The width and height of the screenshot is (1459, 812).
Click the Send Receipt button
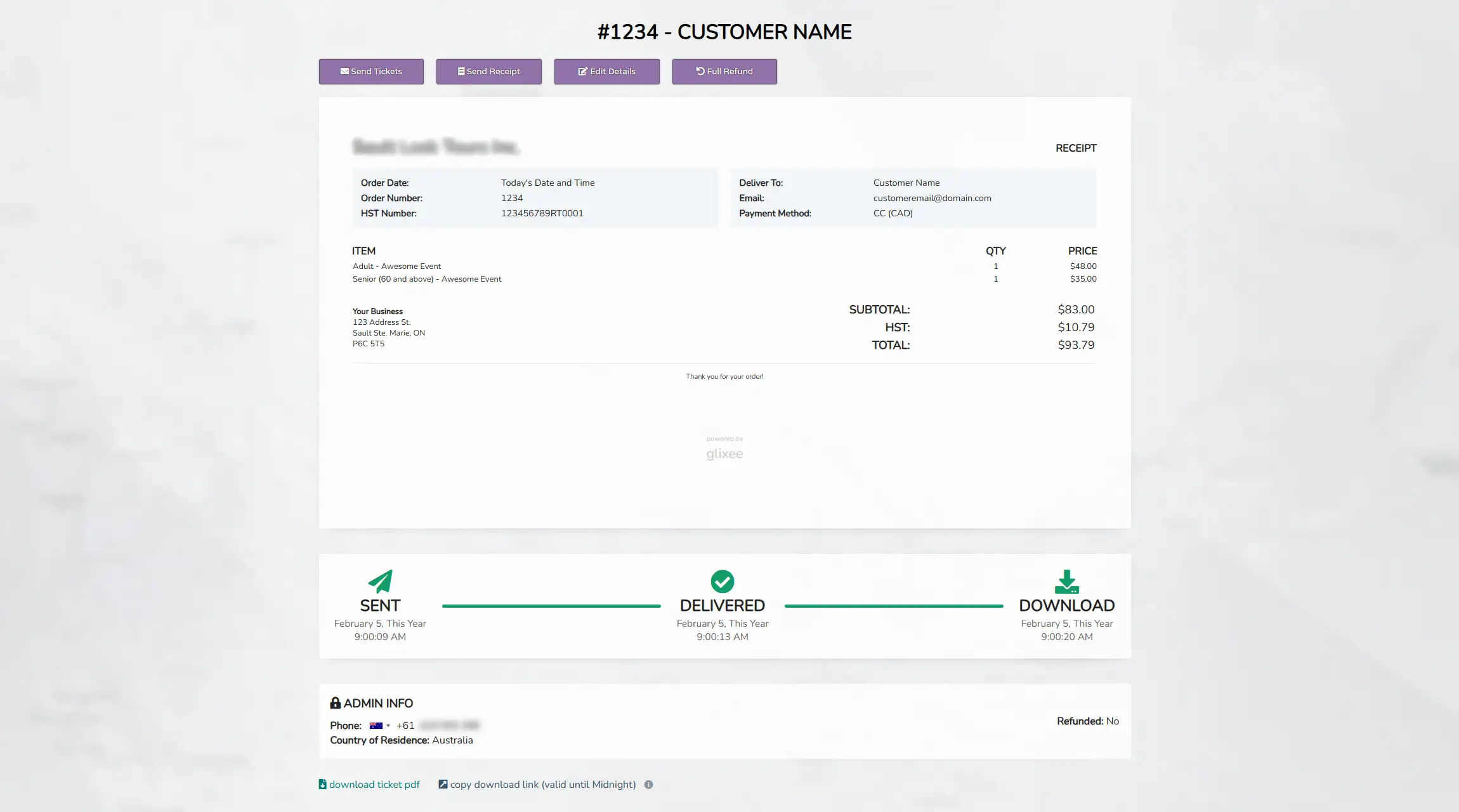tap(488, 72)
